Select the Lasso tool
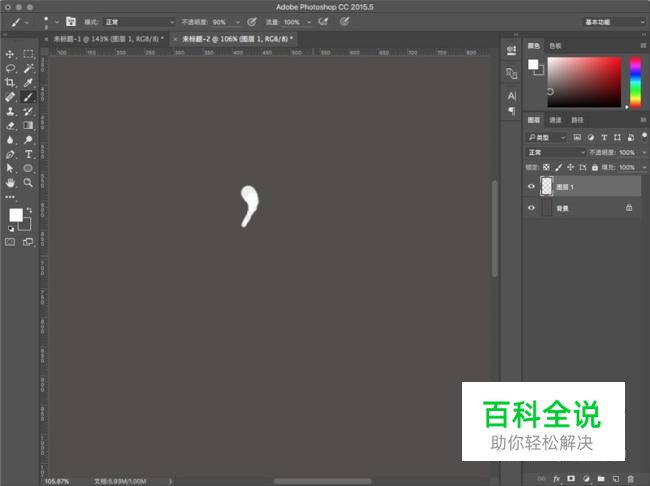 pos(10,68)
